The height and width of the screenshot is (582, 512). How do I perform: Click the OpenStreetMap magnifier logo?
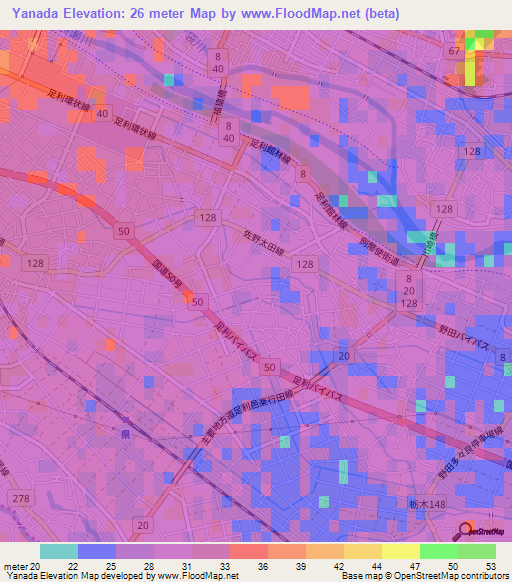click(478, 532)
